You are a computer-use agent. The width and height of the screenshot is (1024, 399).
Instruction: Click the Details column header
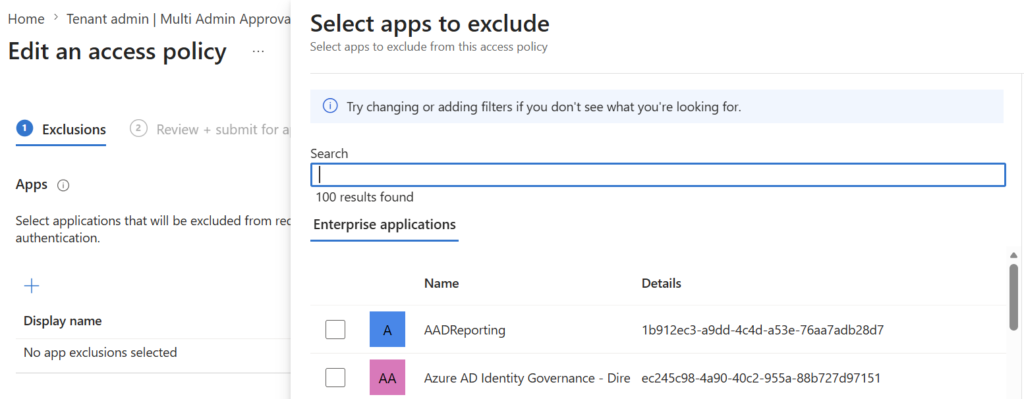click(662, 283)
